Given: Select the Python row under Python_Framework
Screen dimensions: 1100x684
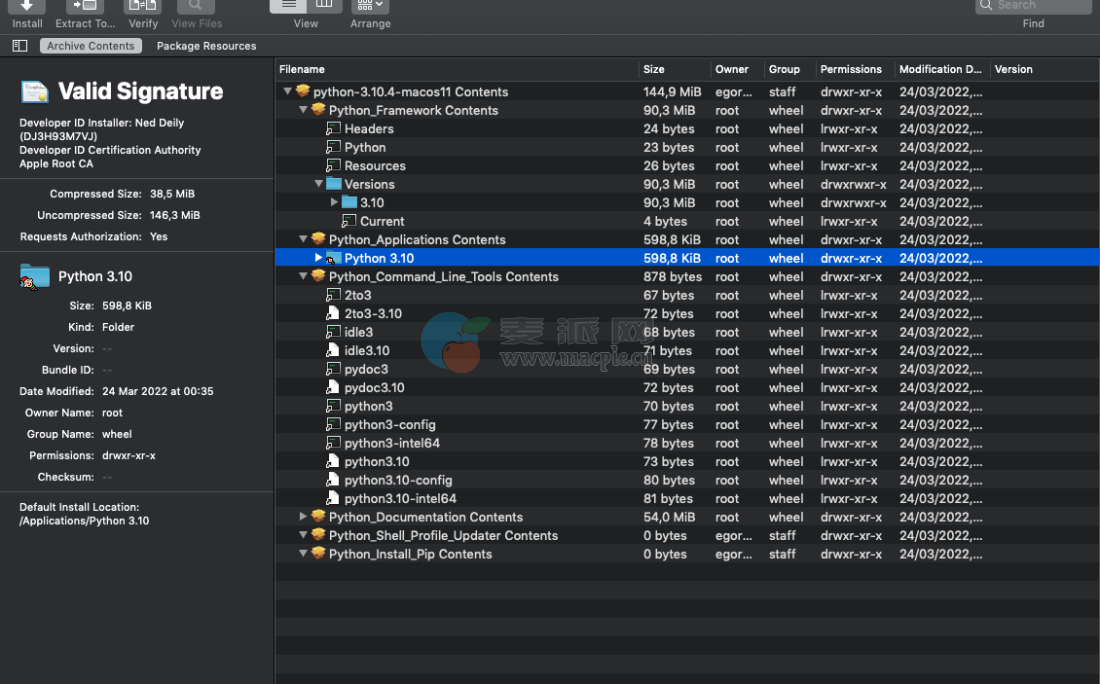Looking at the screenshot, I should (x=688, y=147).
